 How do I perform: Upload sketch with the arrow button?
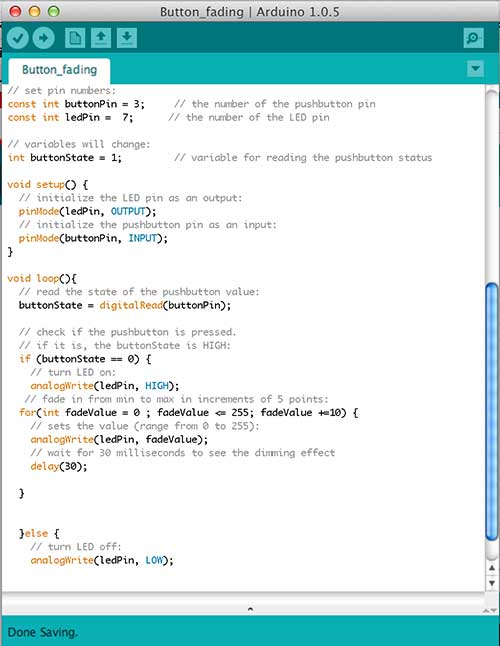(43, 38)
